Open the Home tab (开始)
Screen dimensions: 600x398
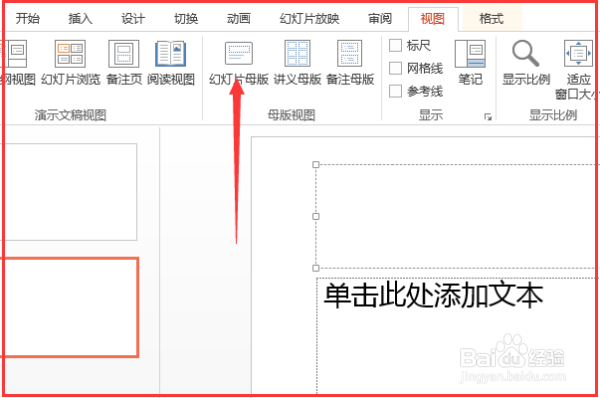point(28,18)
